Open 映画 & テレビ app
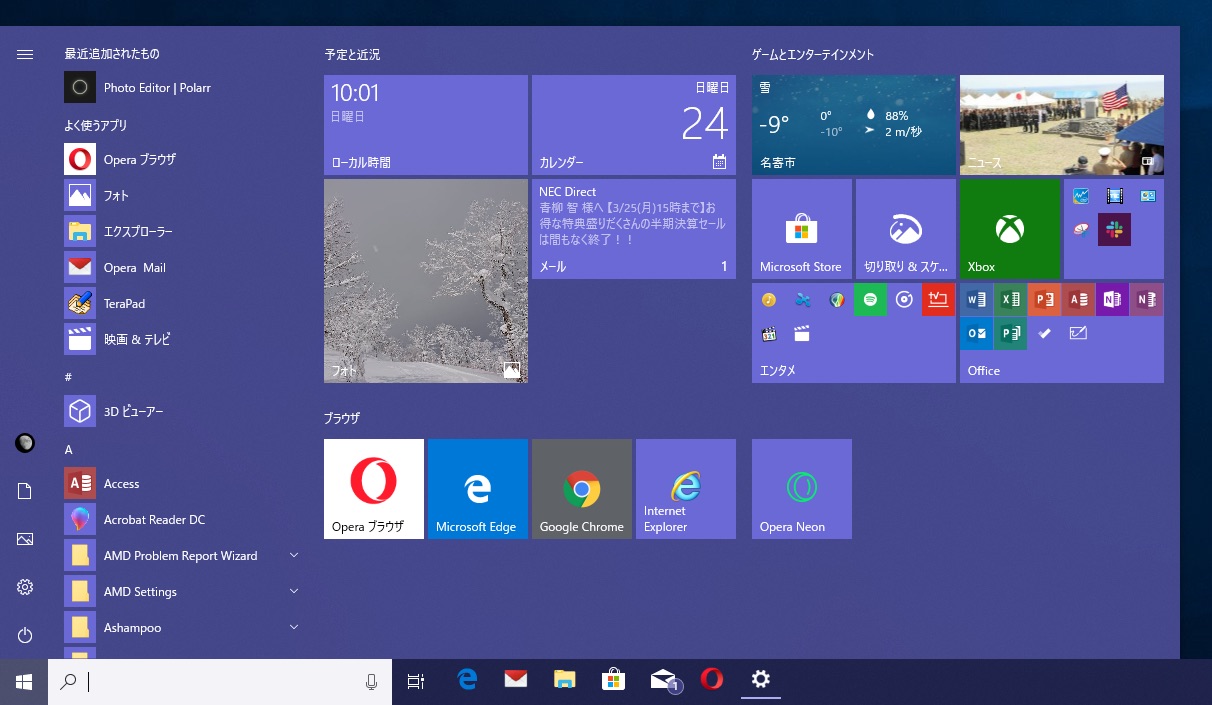The image size is (1212, 705). coord(182,340)
